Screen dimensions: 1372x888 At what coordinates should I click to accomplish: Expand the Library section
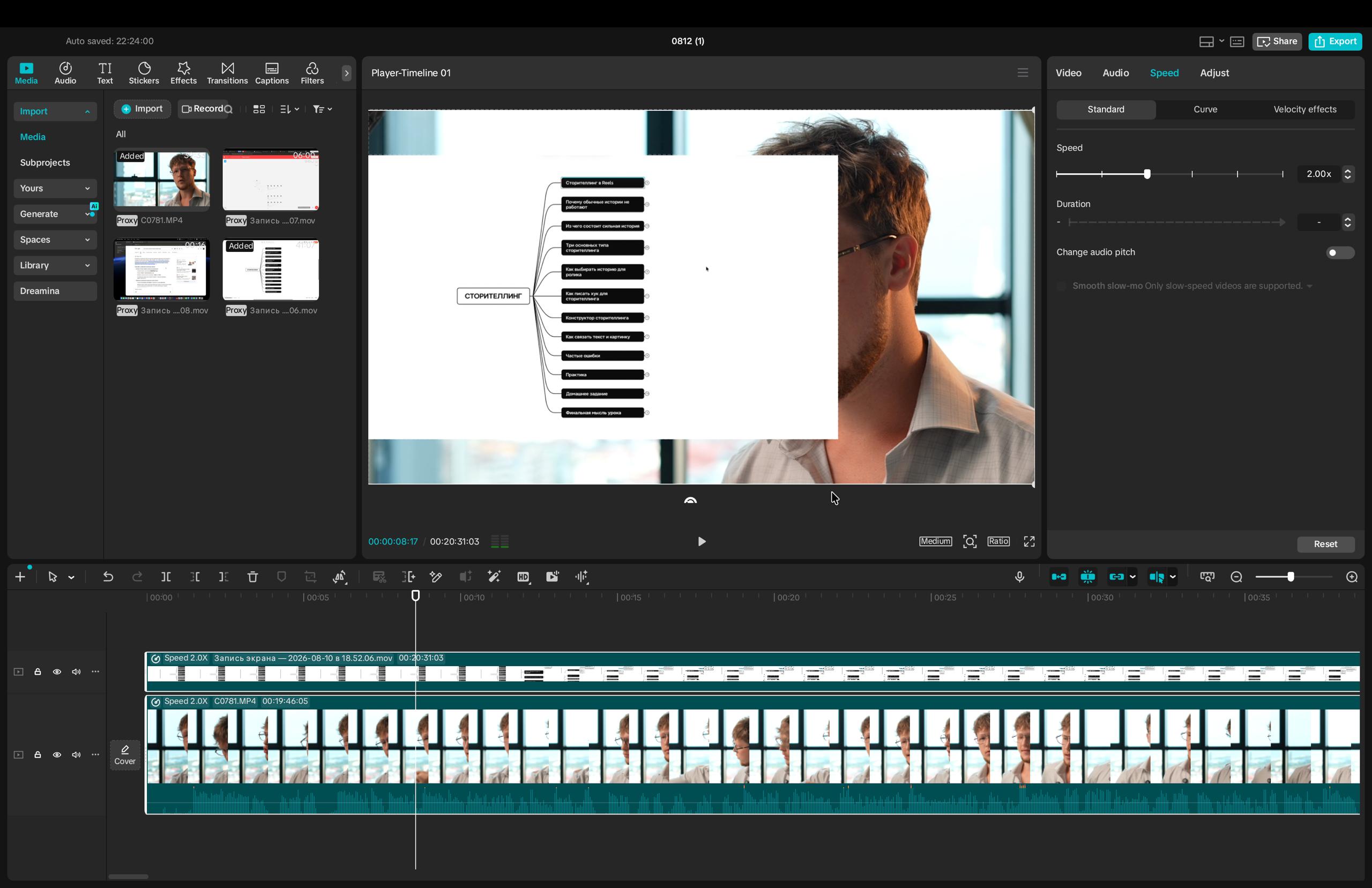[x=55, y=265]
